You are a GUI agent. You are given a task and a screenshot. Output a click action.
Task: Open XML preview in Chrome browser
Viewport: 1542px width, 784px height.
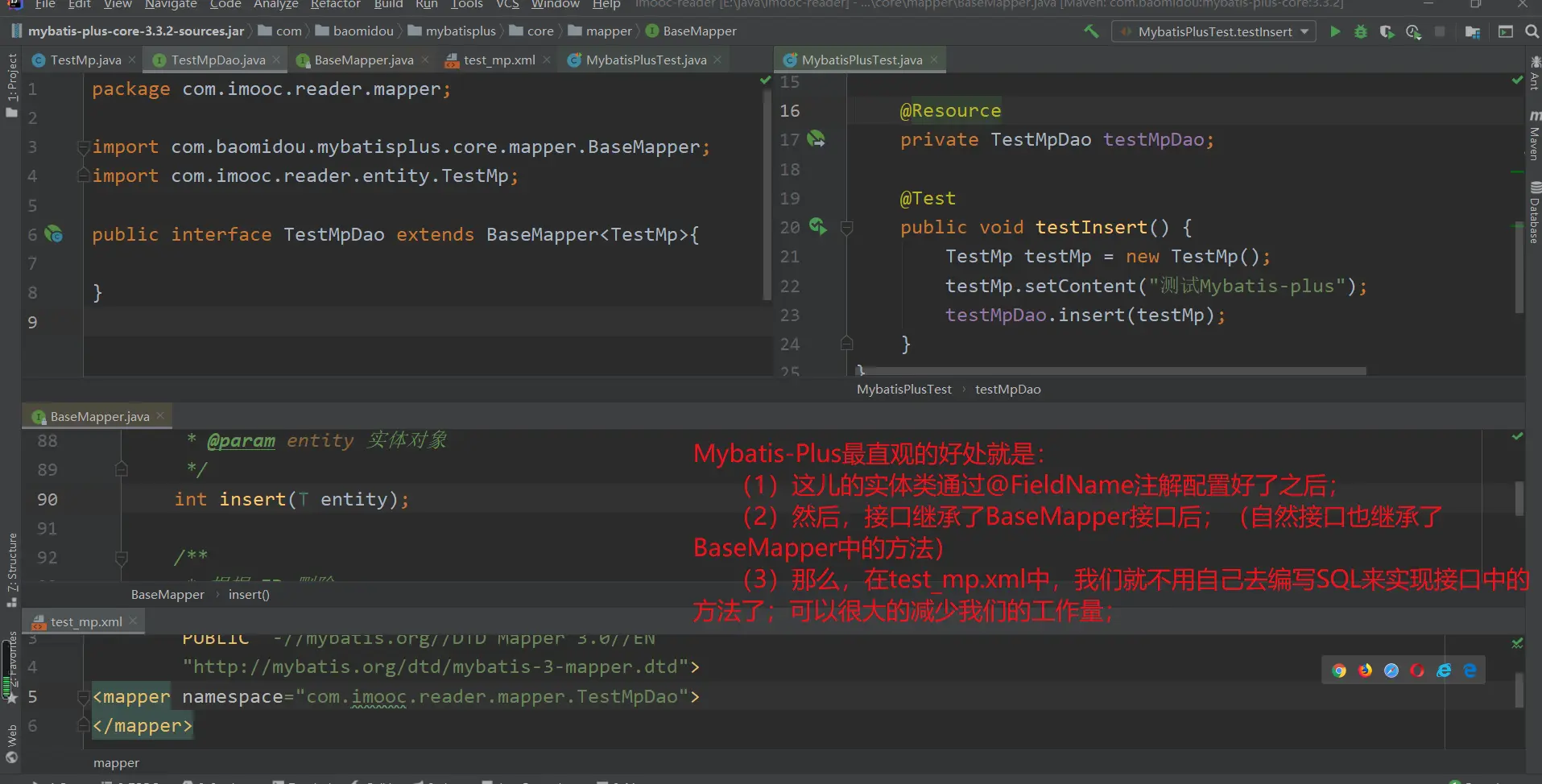point(1339,671)
